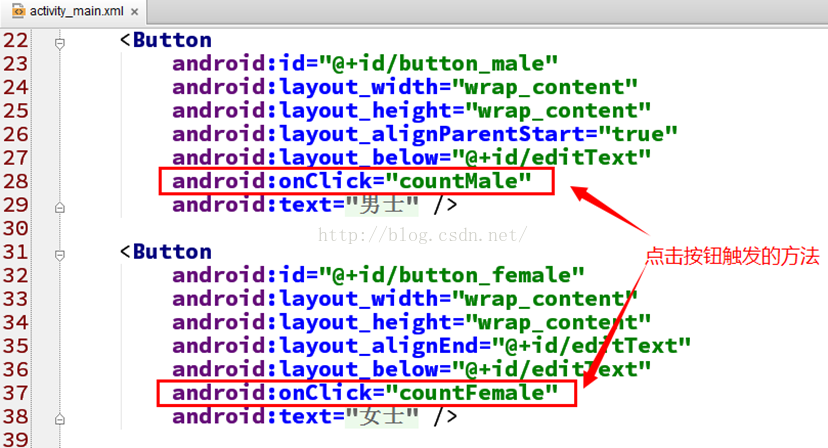Place cursor on second Button tag, line 31
Viewport: 828px width, 448px height.
[x=166, y=252]
